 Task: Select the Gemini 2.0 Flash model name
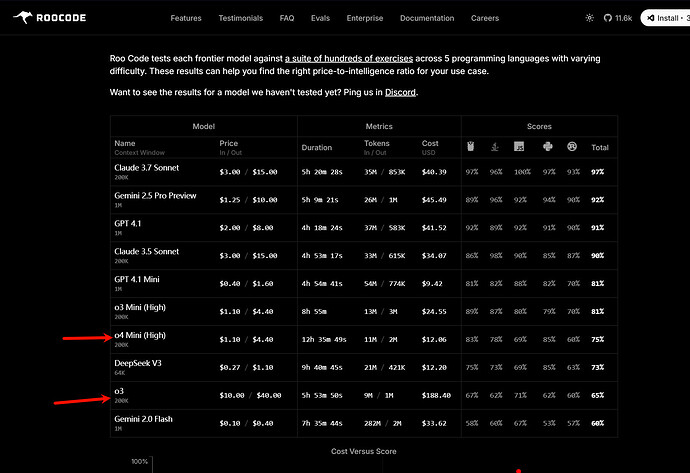[143, 419]
